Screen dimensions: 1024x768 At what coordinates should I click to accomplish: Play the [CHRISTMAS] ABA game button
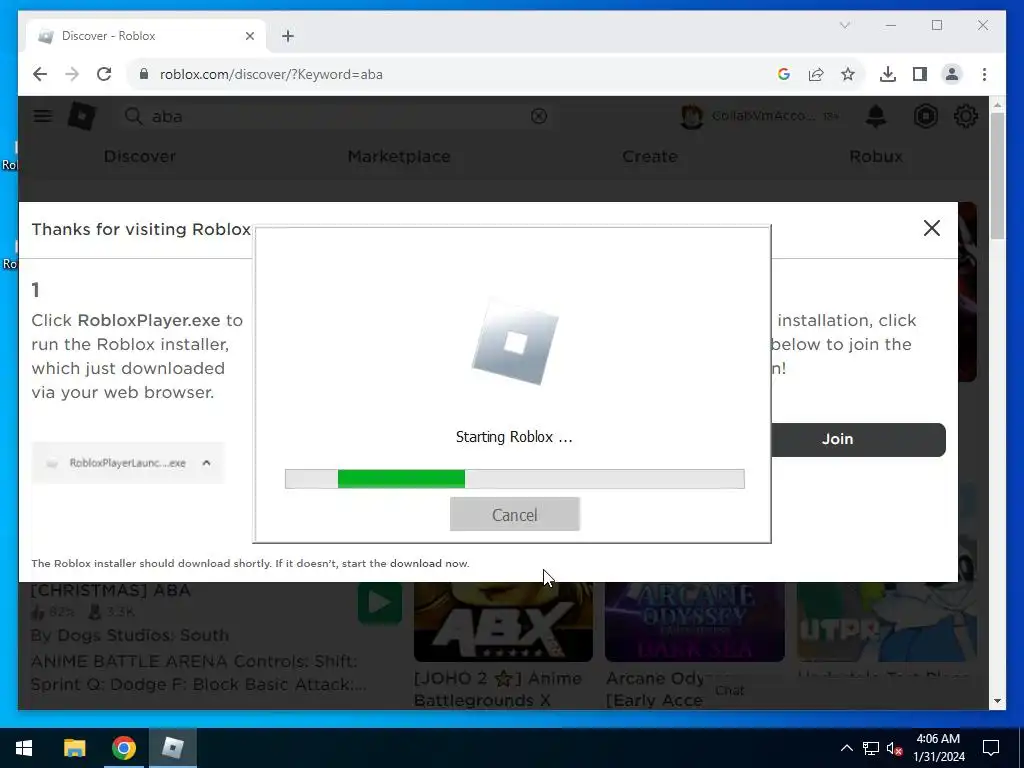379,603
